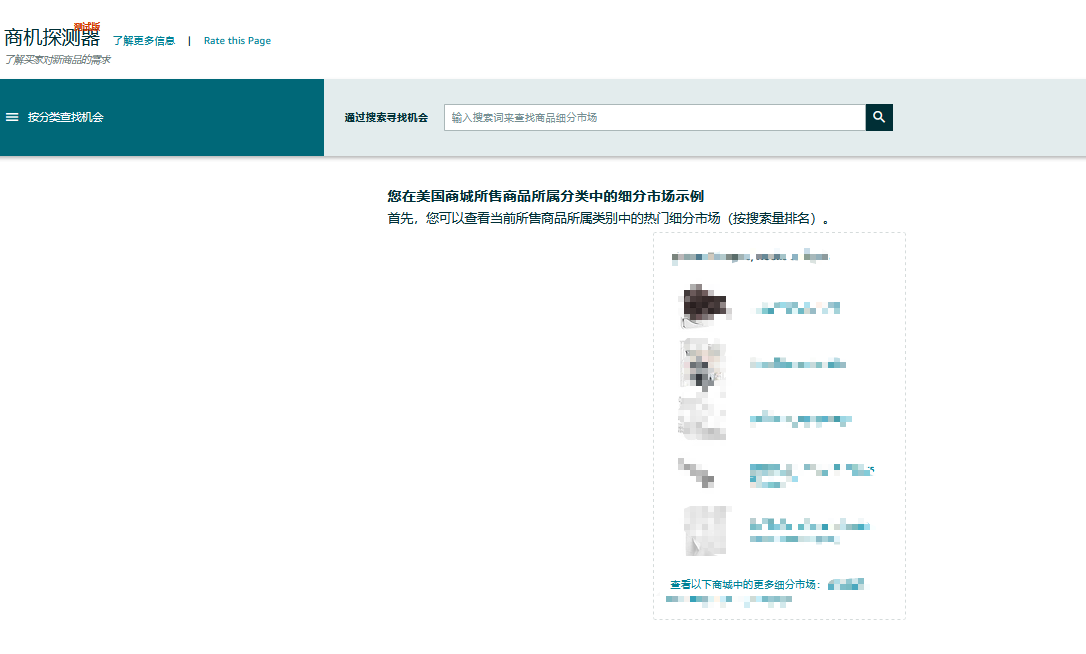Click the first niche market link
The image size is (1086, 654).
tap(797, 308)
